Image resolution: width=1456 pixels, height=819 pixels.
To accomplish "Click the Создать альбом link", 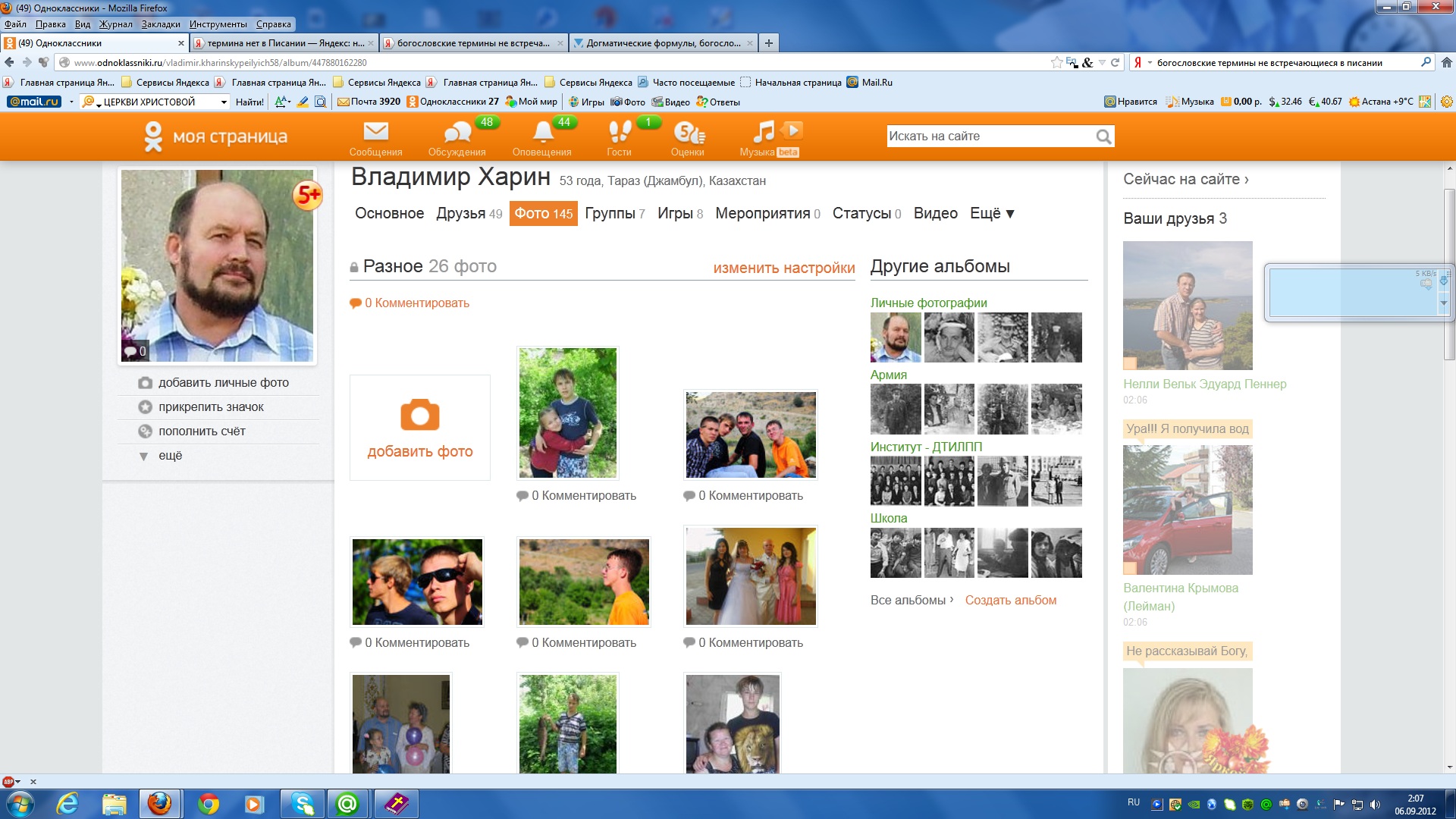I will tap(1010, 600).
